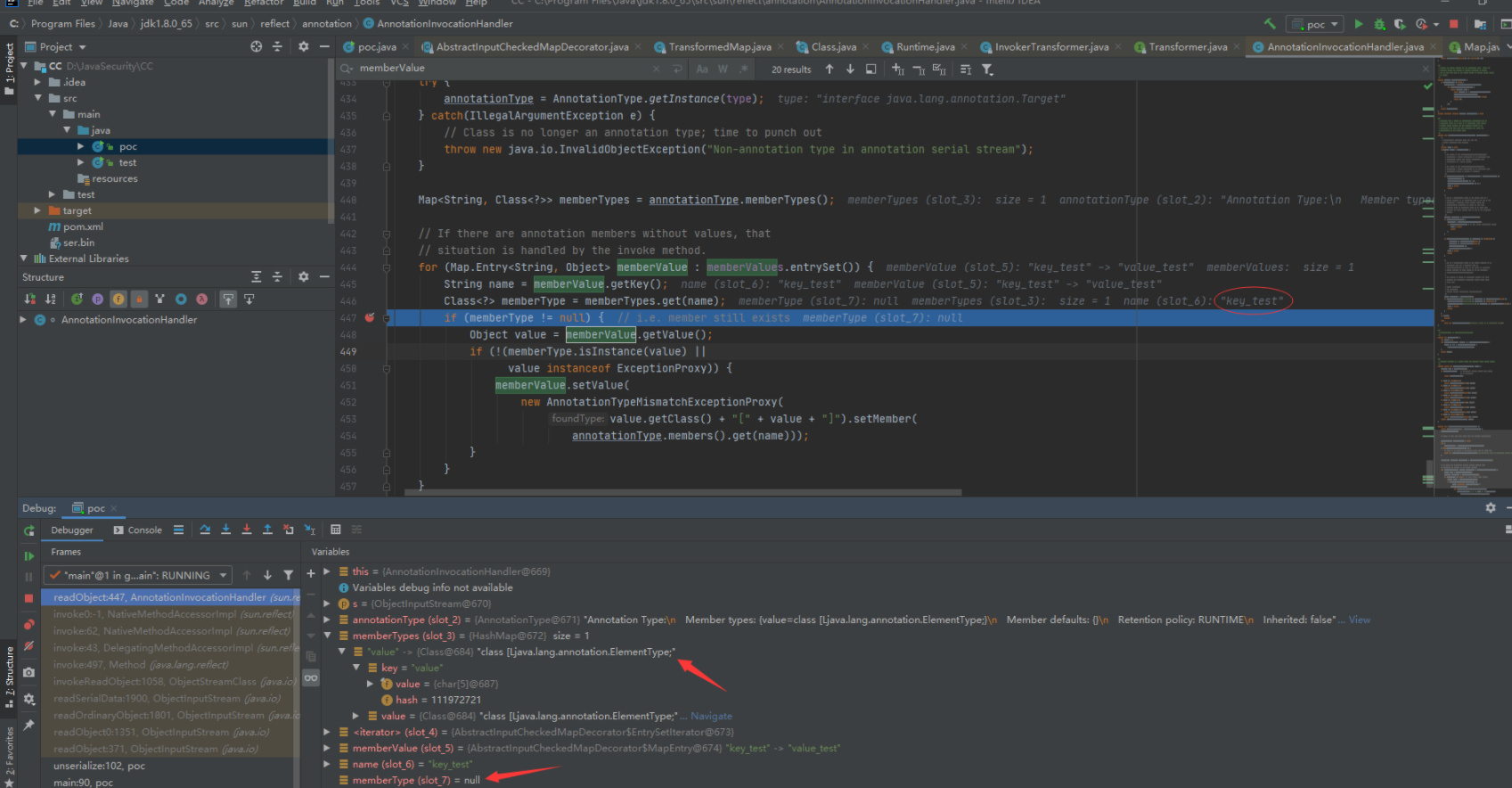Toggle Sort Alphabetically in Structure toolbar
The height and width of the screenshot is (788, 1512).
tap(50, 300)
